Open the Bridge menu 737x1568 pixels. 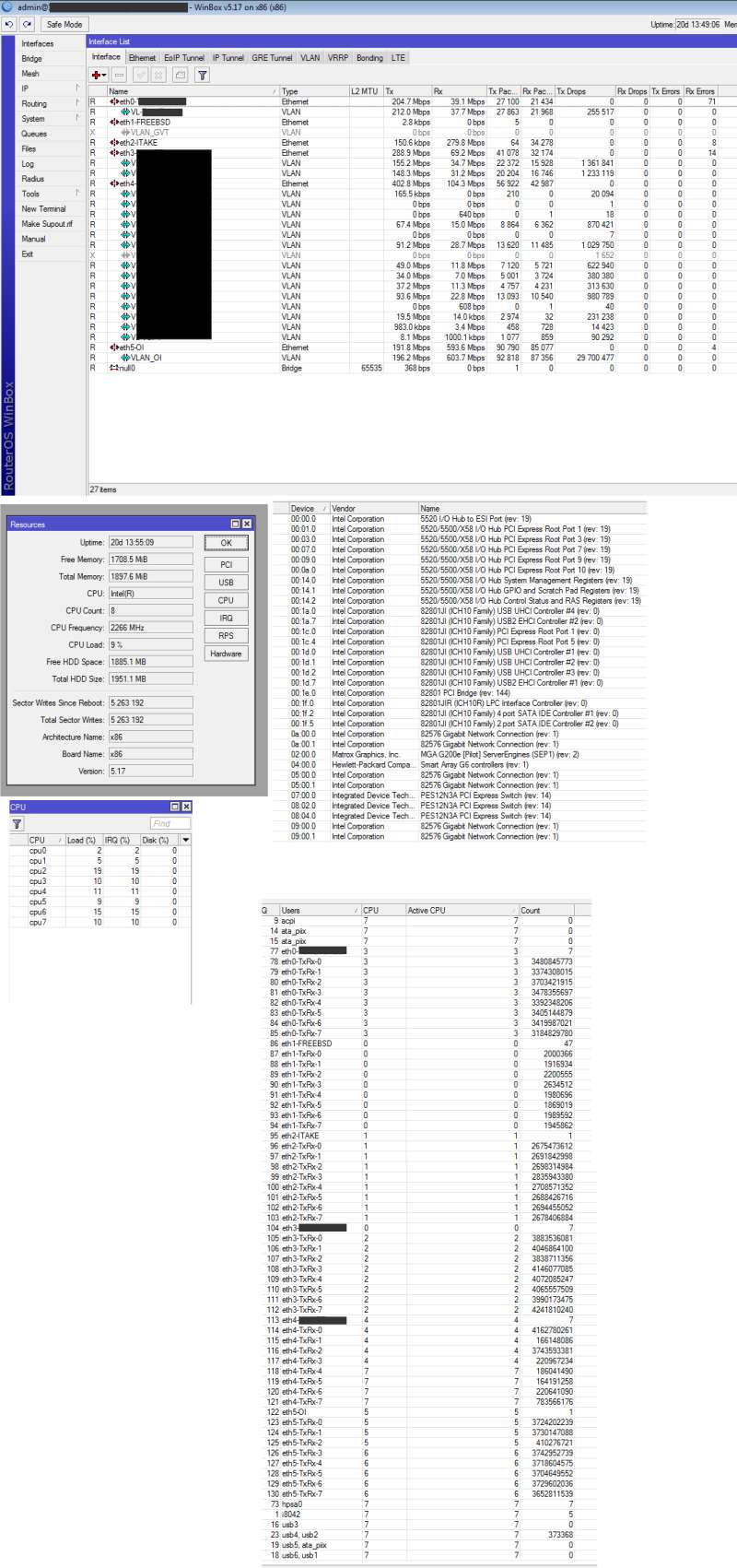pos(31,58)
